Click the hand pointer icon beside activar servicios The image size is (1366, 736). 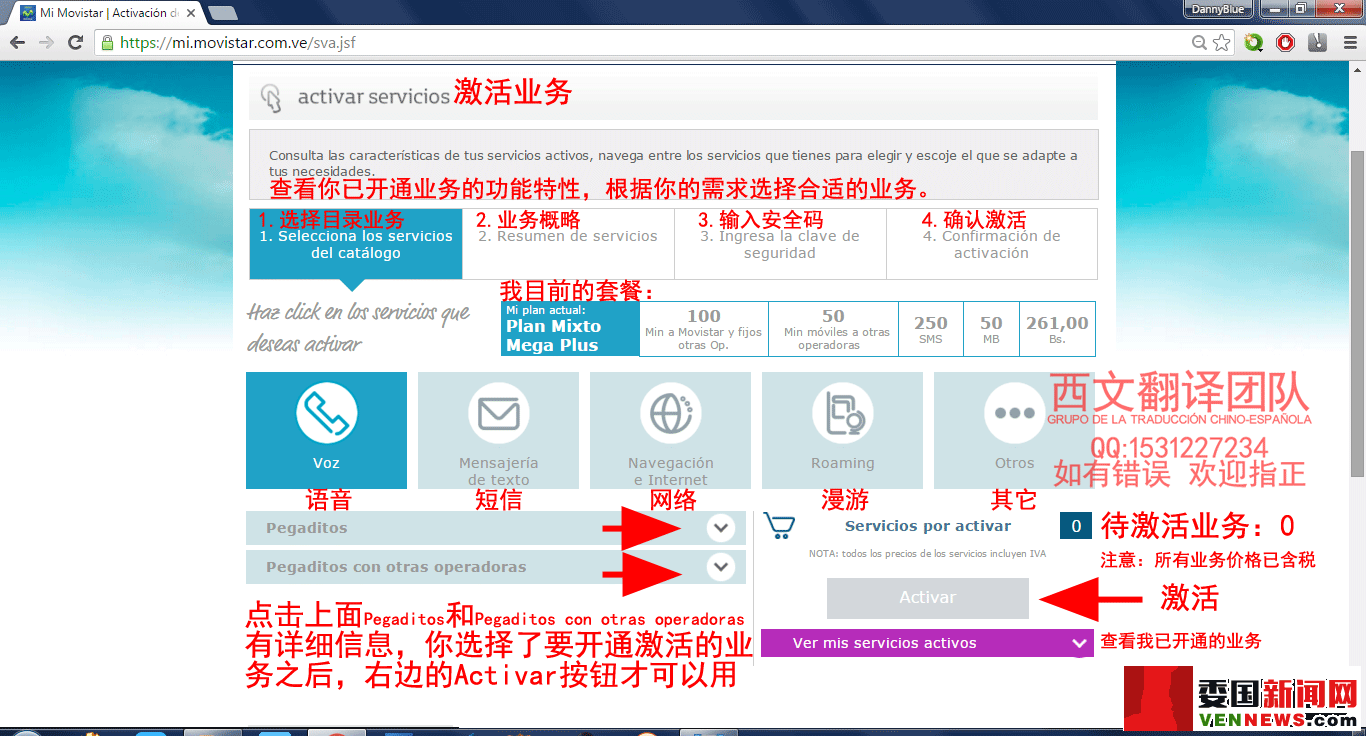(x=271, y=98)
